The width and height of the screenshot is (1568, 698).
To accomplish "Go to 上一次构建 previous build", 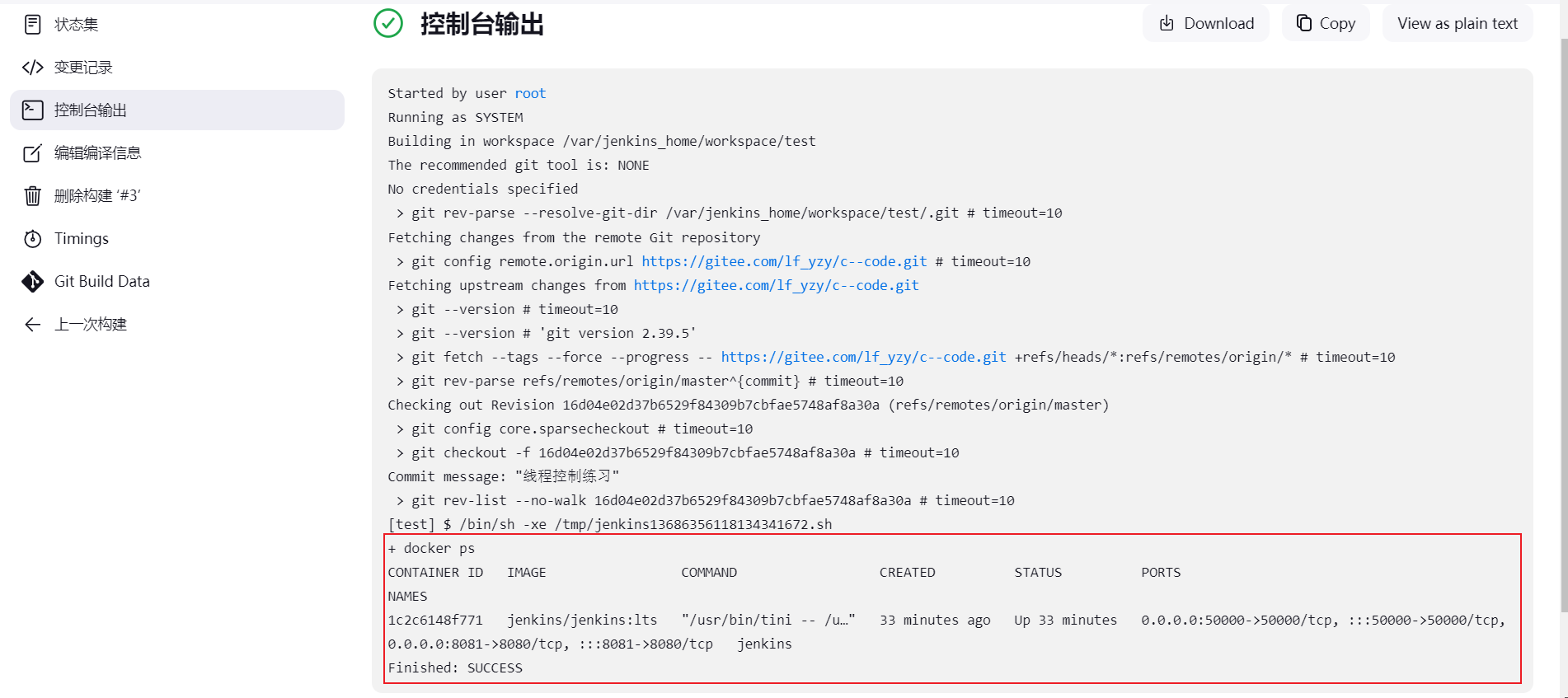I will coord(177,325).
